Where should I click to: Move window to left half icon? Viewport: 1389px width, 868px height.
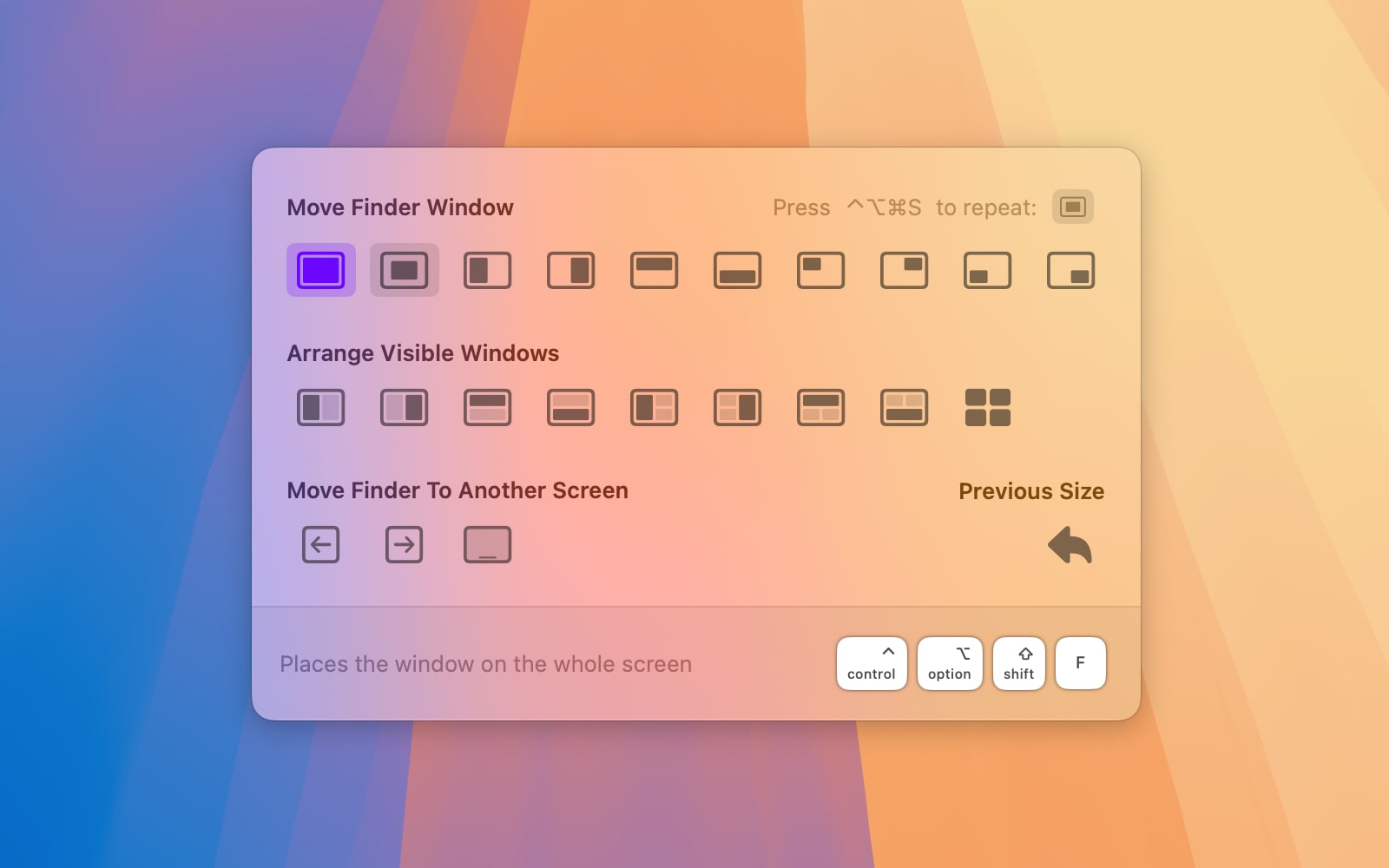pos(488,270)
